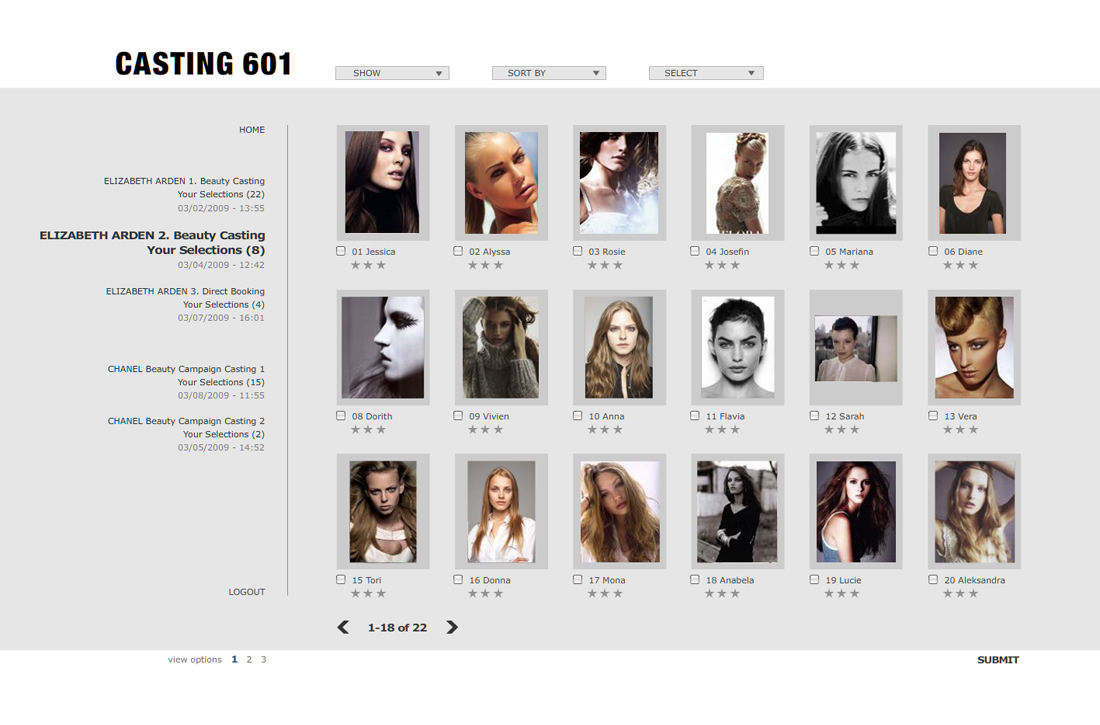
Task: Open the SHOW dropdown
Action: [392, 73]
